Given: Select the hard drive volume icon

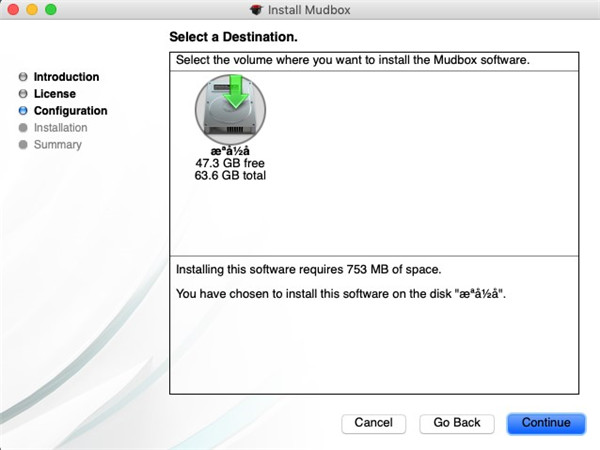Looking at the screenshot, I should point(230,110).
